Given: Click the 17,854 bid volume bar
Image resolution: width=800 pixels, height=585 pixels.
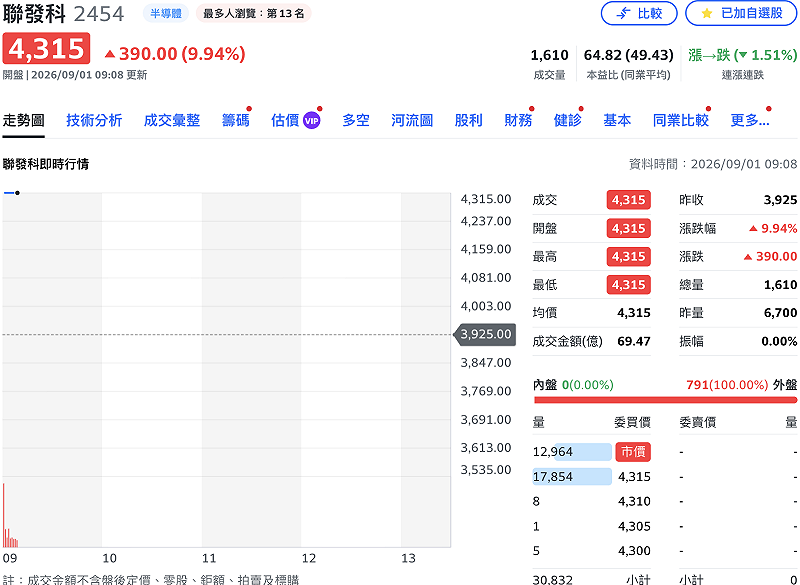Looking at the screenshot, I should click(x=572, y=476).
